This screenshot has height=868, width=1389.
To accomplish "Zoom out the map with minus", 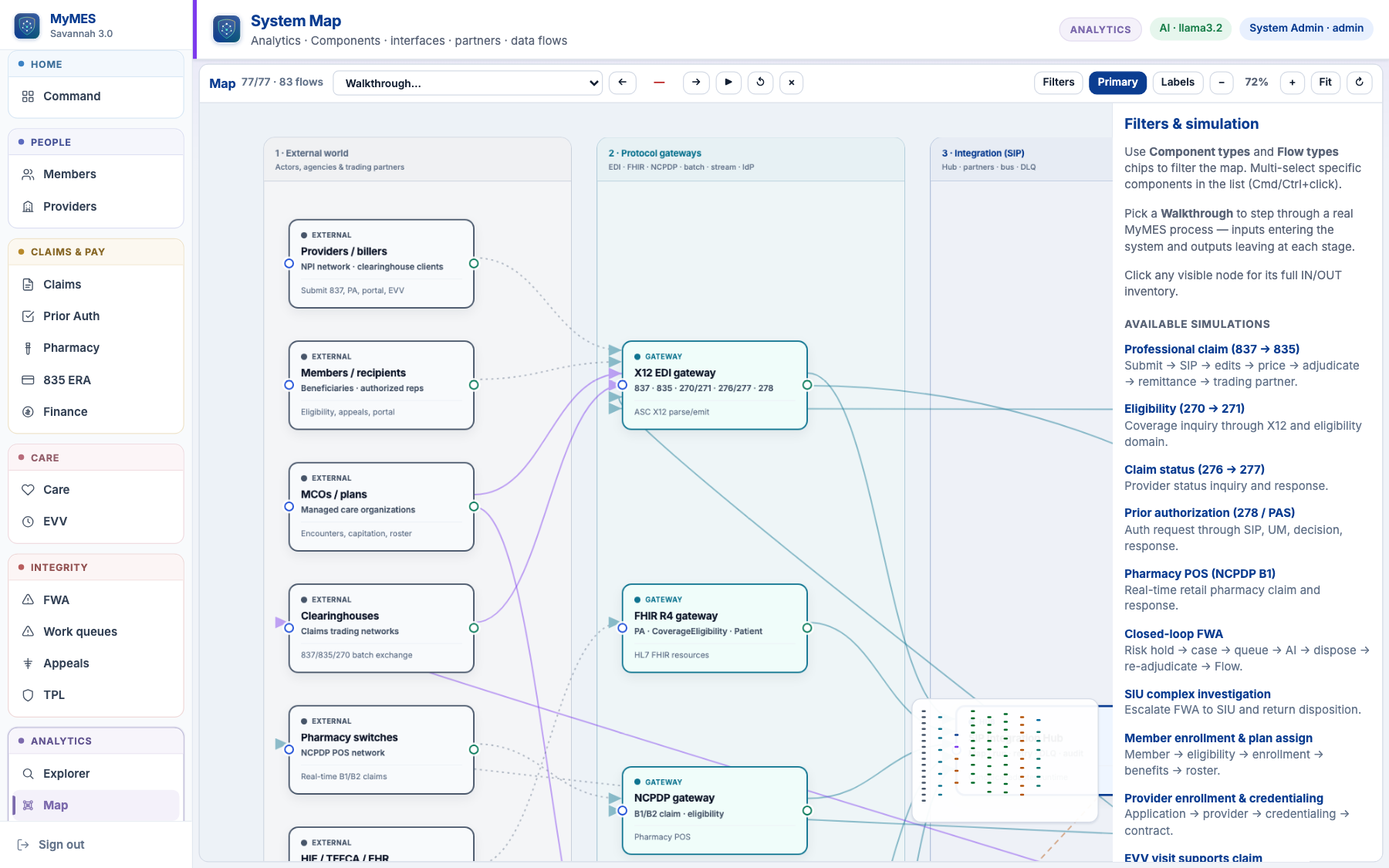I will 1222,83.
